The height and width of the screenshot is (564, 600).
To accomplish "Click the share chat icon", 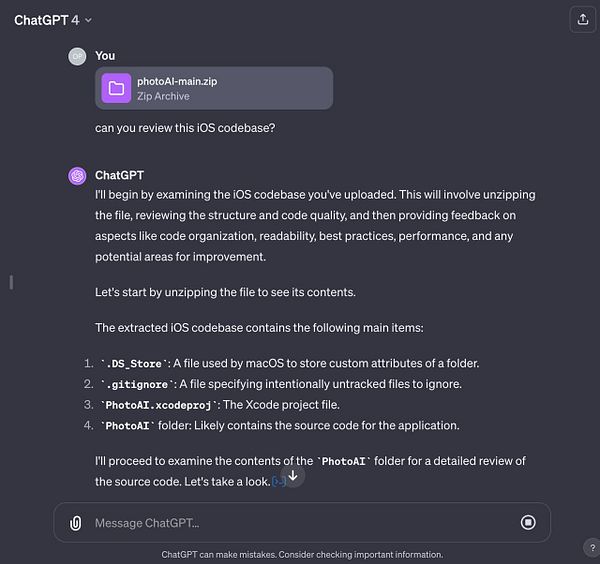I will (582, 20).
